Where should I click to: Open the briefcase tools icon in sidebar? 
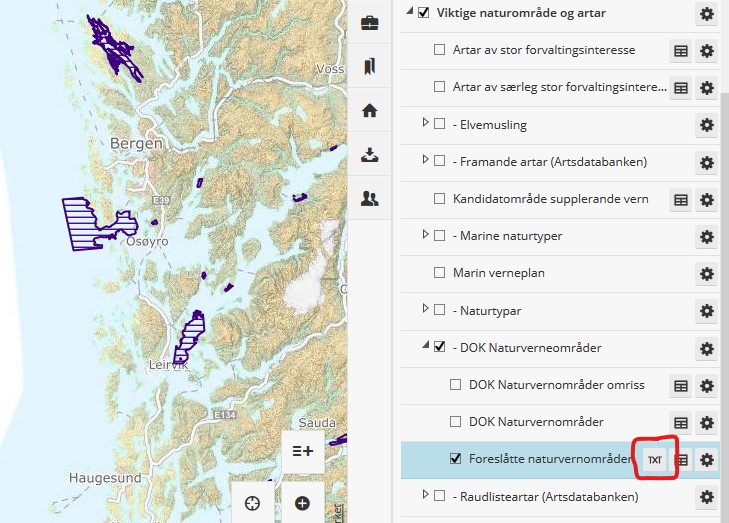370,23
